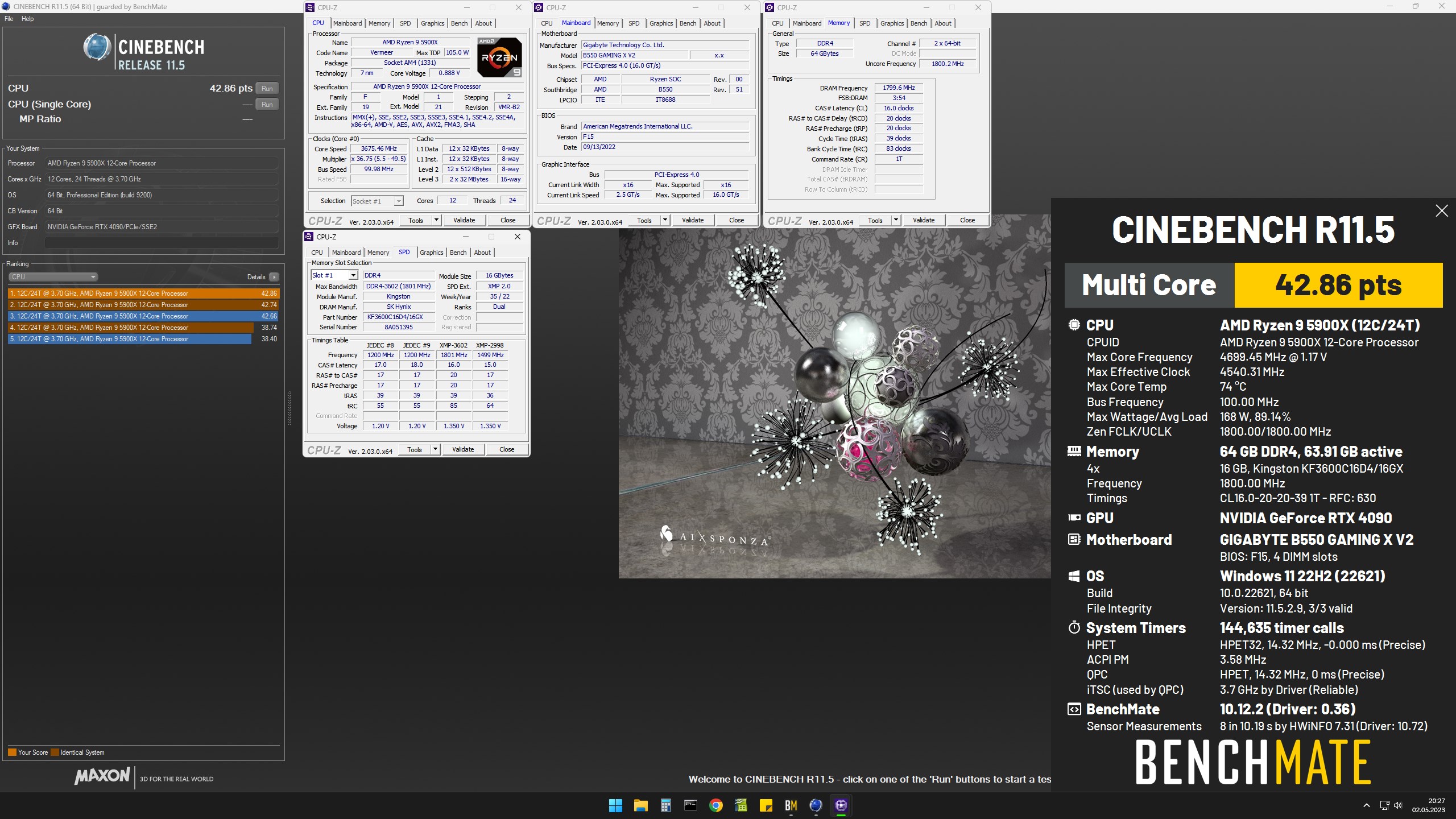Viewport: 1456px width, 819px height.
Task: Open Bench tab in CPU window
Action: (459, 23)
